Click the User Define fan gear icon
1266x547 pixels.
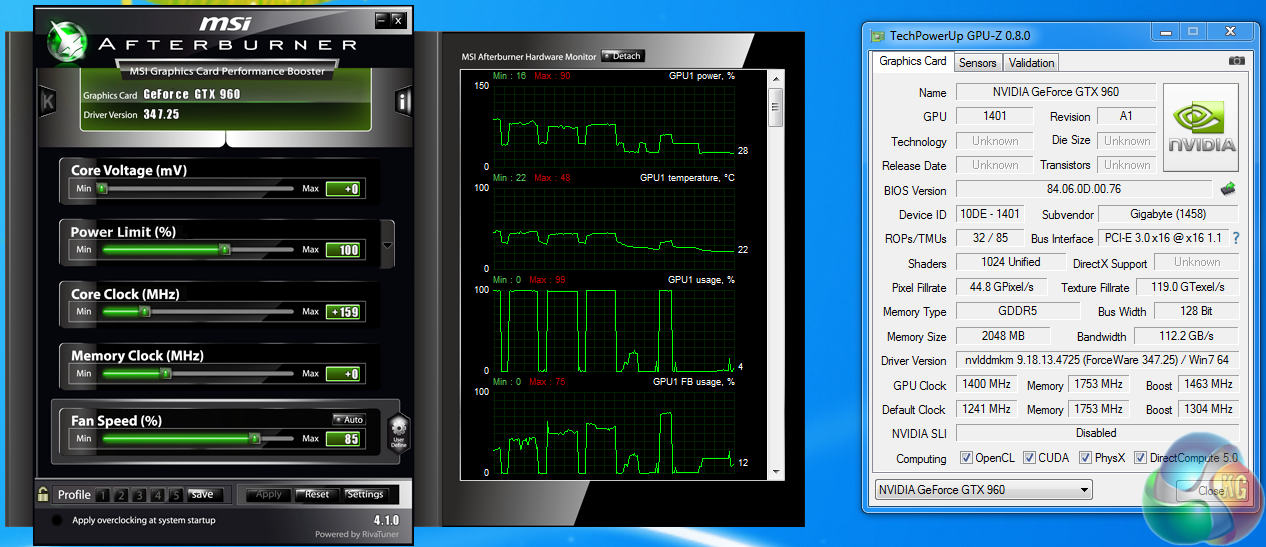398,432
